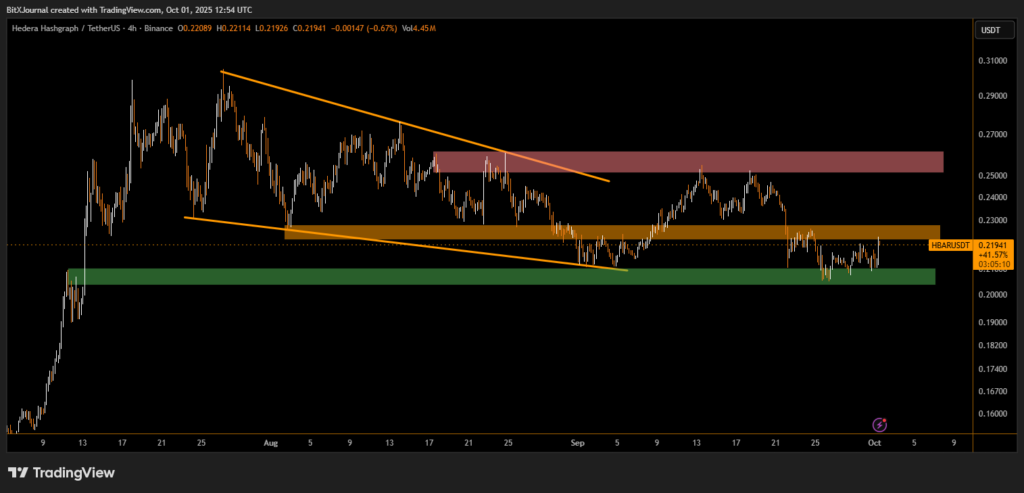Select the green support zone rectangle
The height and width of the screenshot is (493, 1024).
(500, 276)
